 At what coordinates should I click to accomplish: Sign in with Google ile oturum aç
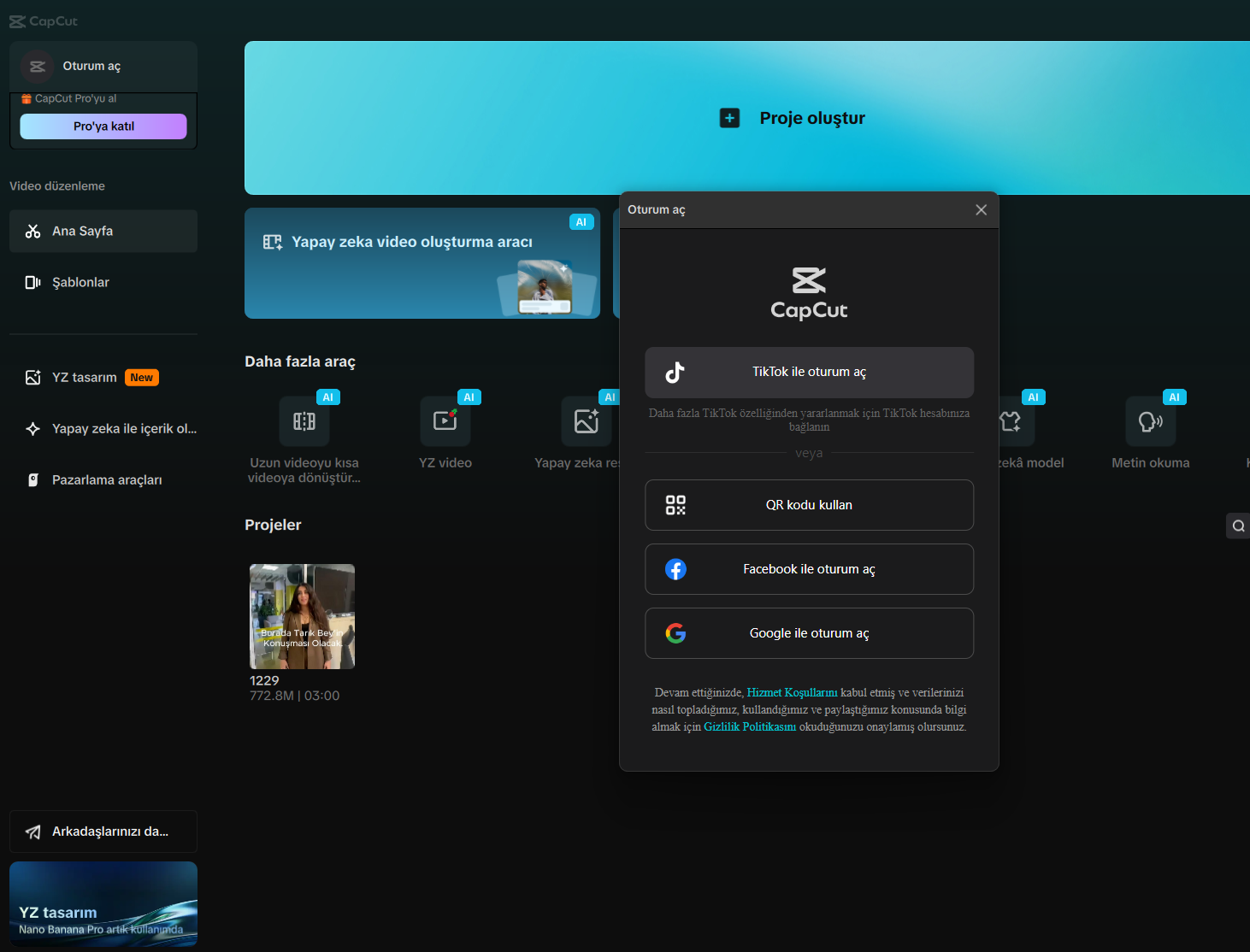click(x=809, y=633)
